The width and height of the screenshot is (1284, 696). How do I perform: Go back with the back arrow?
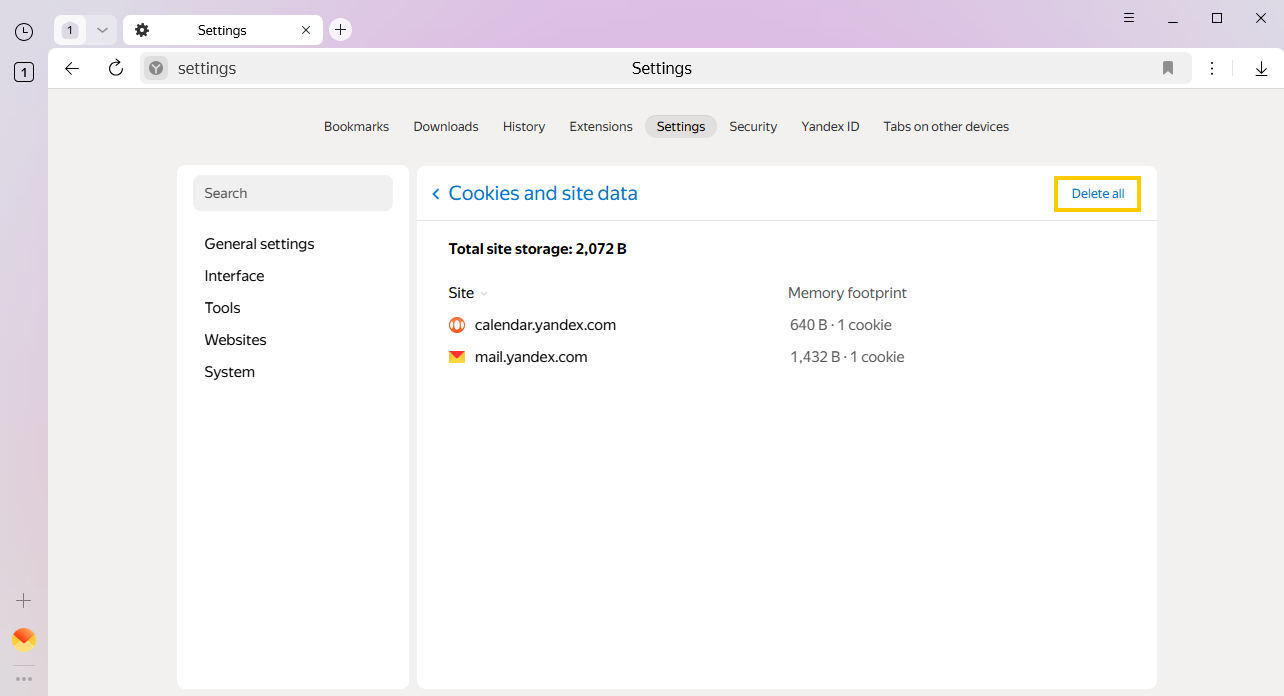(71, 68)
